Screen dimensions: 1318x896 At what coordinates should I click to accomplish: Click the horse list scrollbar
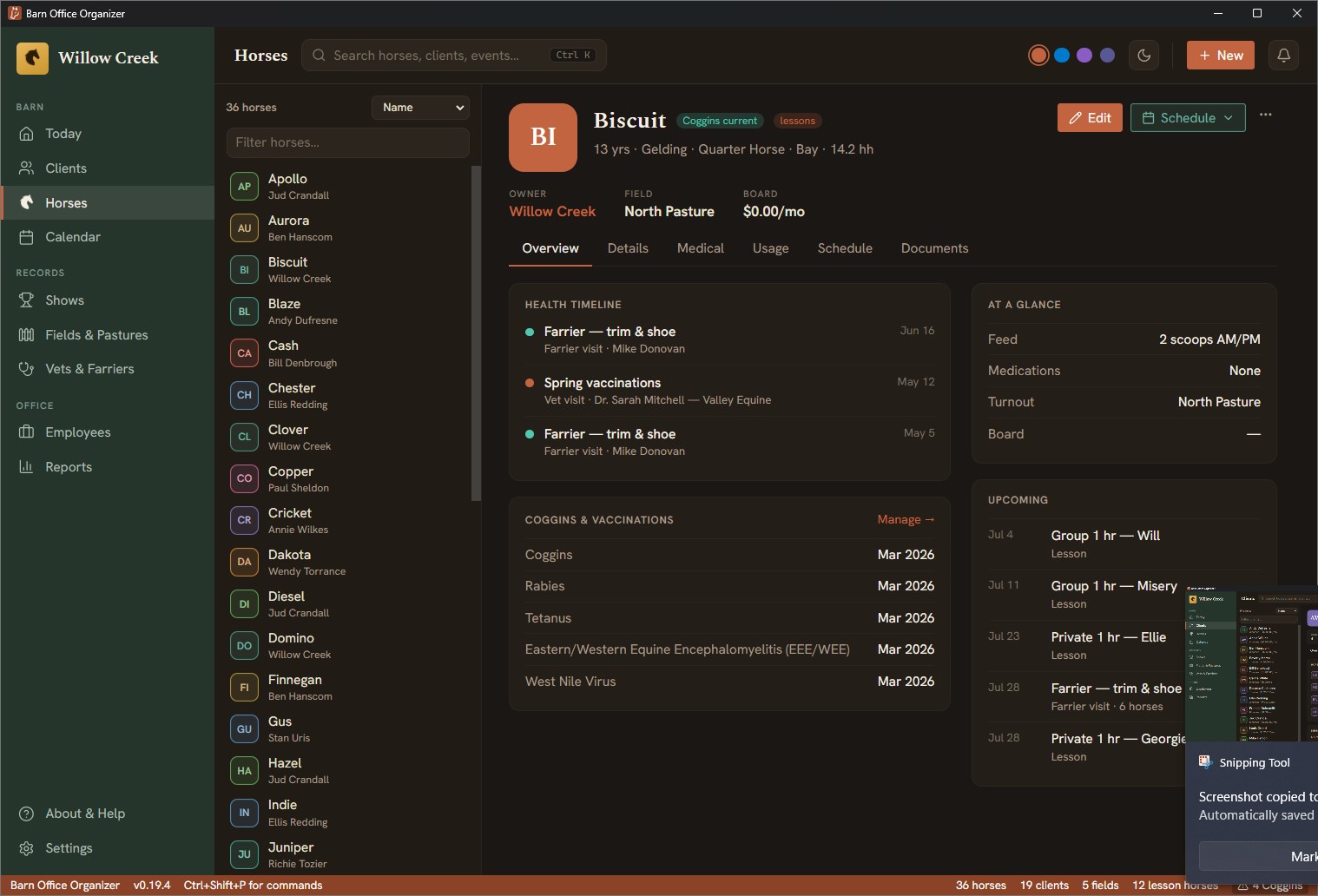point(475,333)
